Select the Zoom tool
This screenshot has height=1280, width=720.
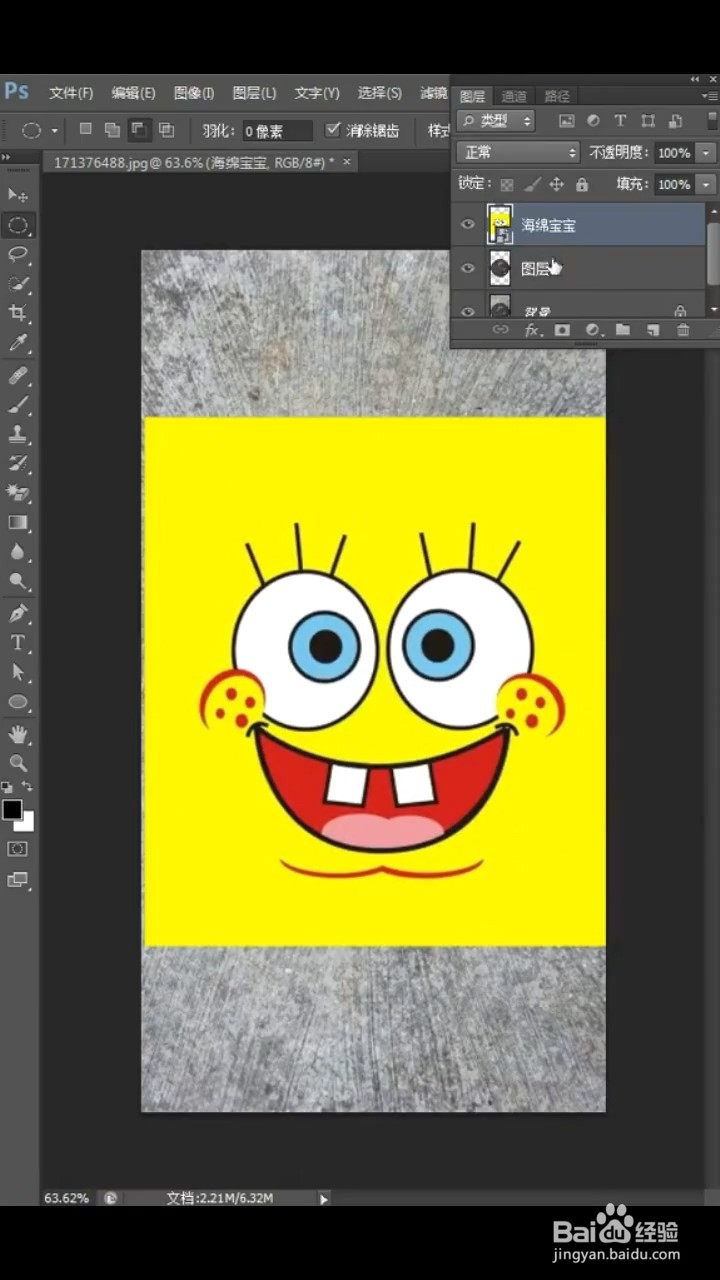pyautogui.click(x=18, y=764)
